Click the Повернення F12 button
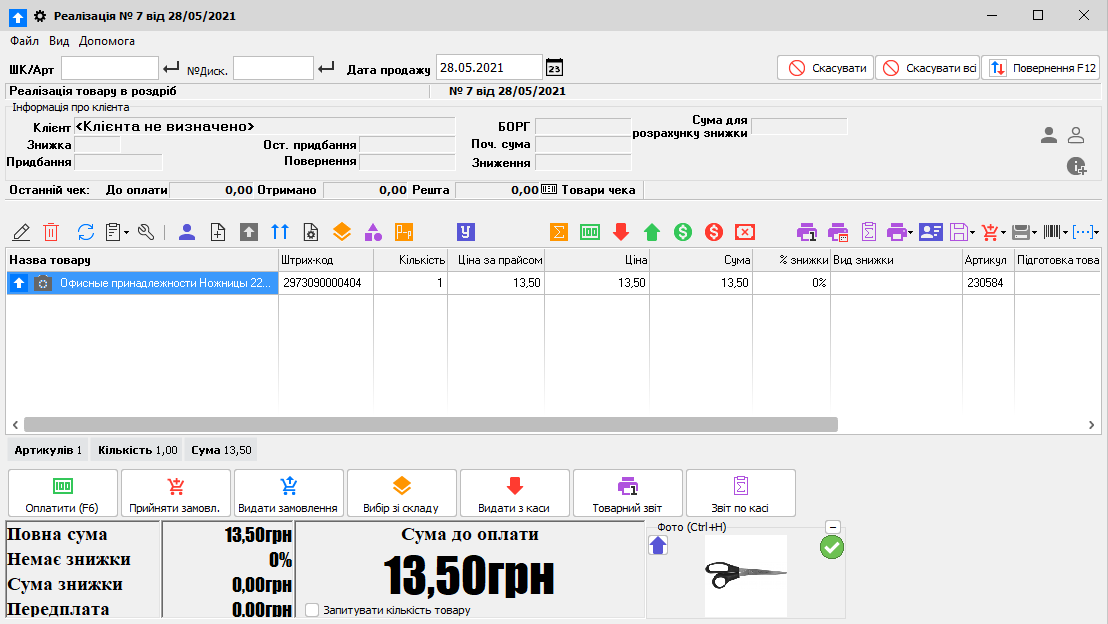Viewport: 1108px width, 624px height. point(1040,68)
